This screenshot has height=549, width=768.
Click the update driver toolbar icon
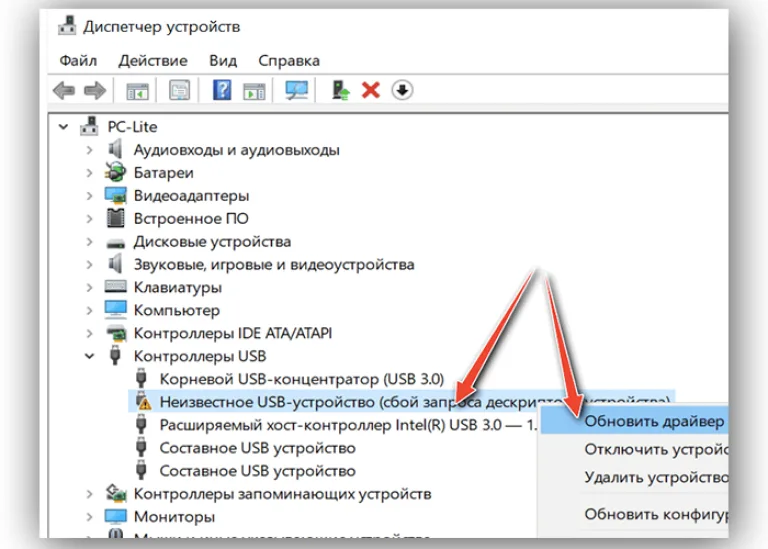tap(340, 90)
